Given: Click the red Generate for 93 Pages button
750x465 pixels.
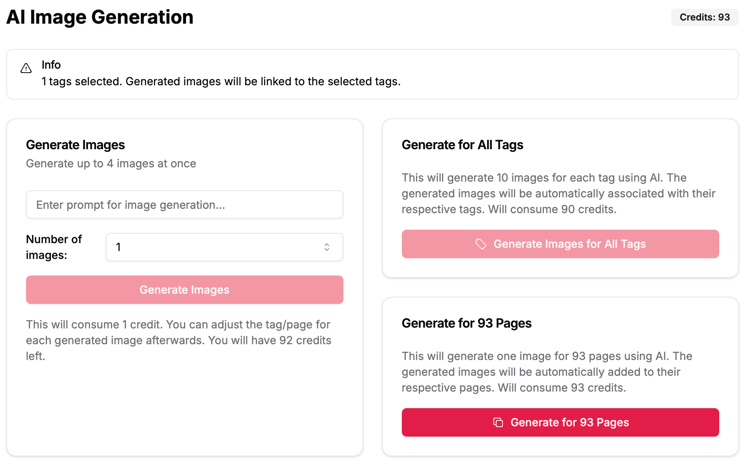Looking at the screenshot, I should [560, 422].
